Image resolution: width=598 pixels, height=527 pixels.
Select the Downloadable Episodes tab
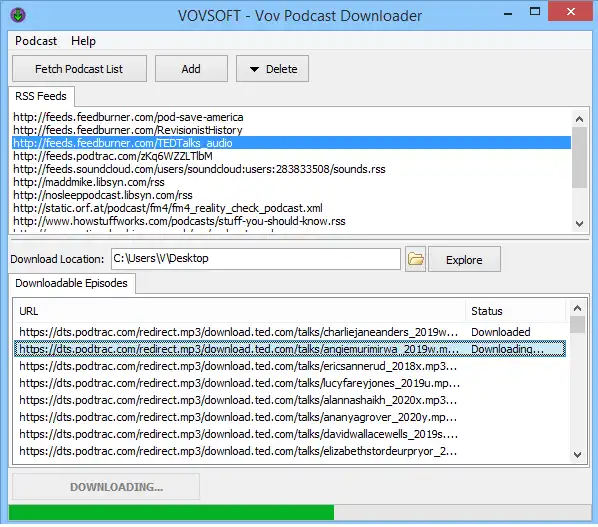[x=71, y=283]
